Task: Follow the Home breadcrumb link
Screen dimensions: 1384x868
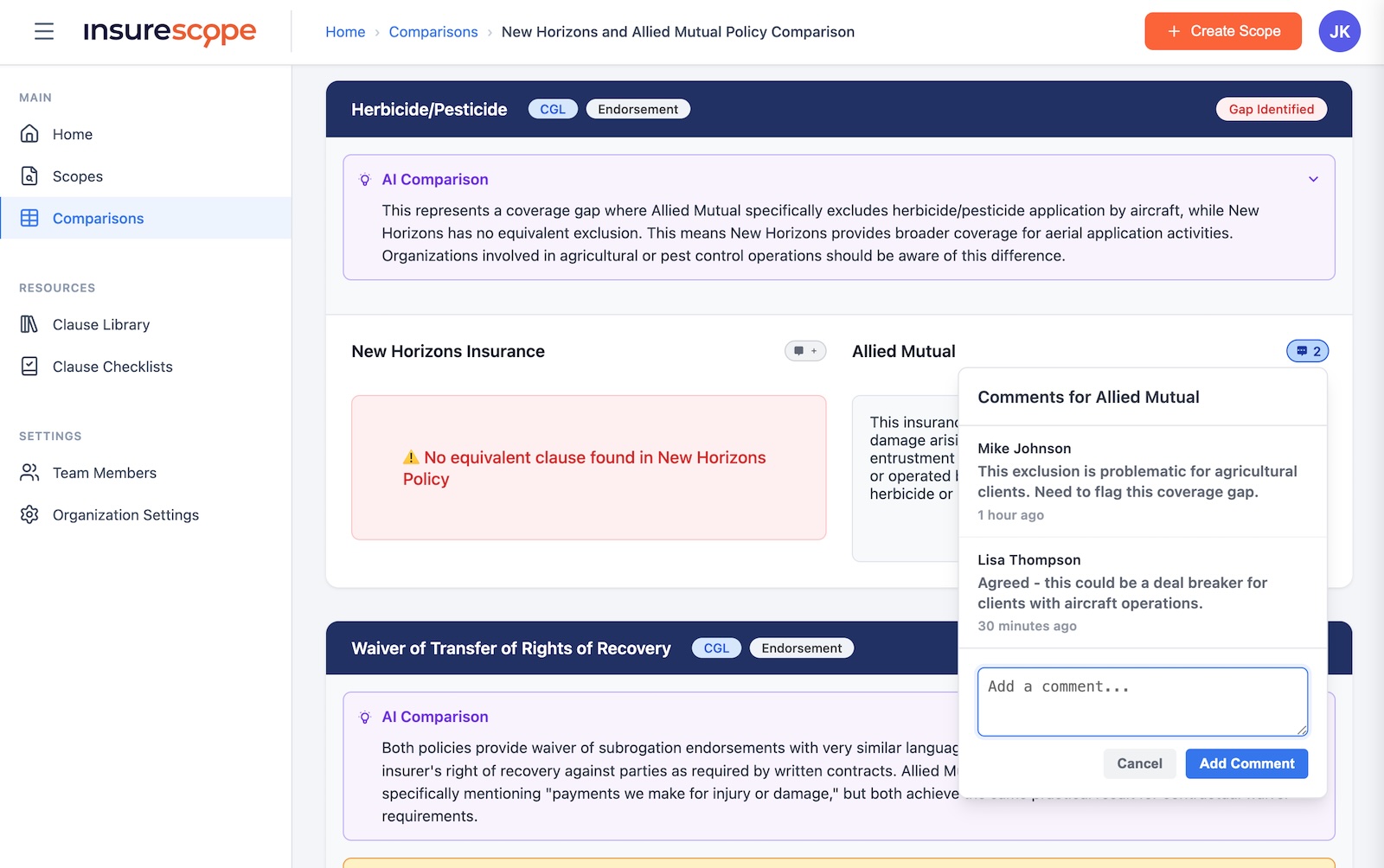Action: (x=345, y=32)
